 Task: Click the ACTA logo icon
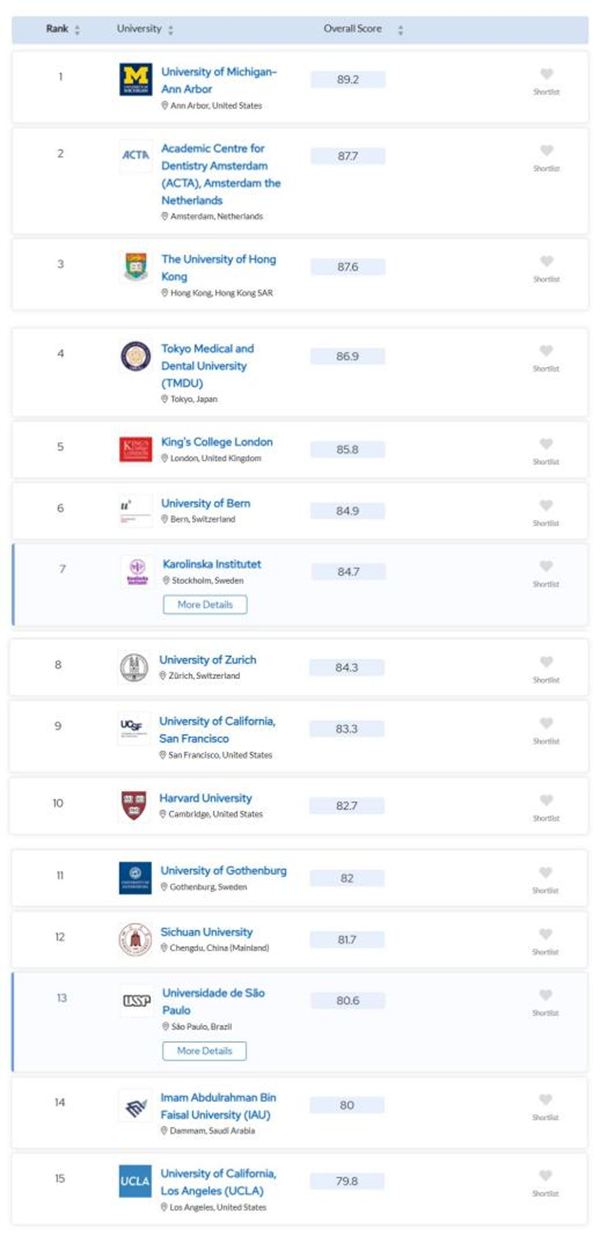pyautogui.click(x=135, y=155)
